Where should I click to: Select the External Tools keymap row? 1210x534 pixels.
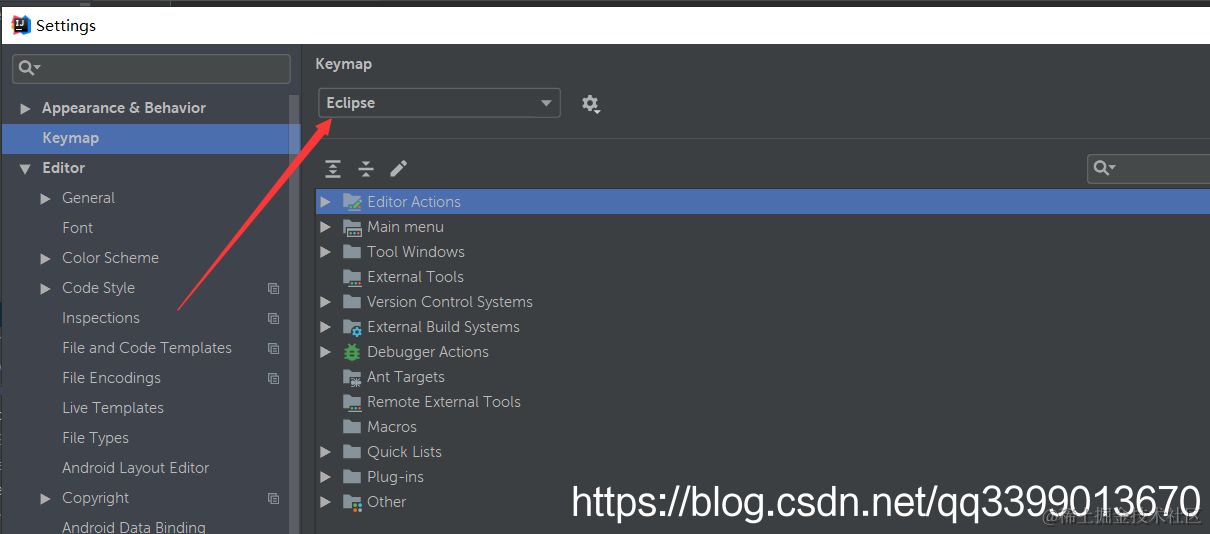click(x=765, y=276)
